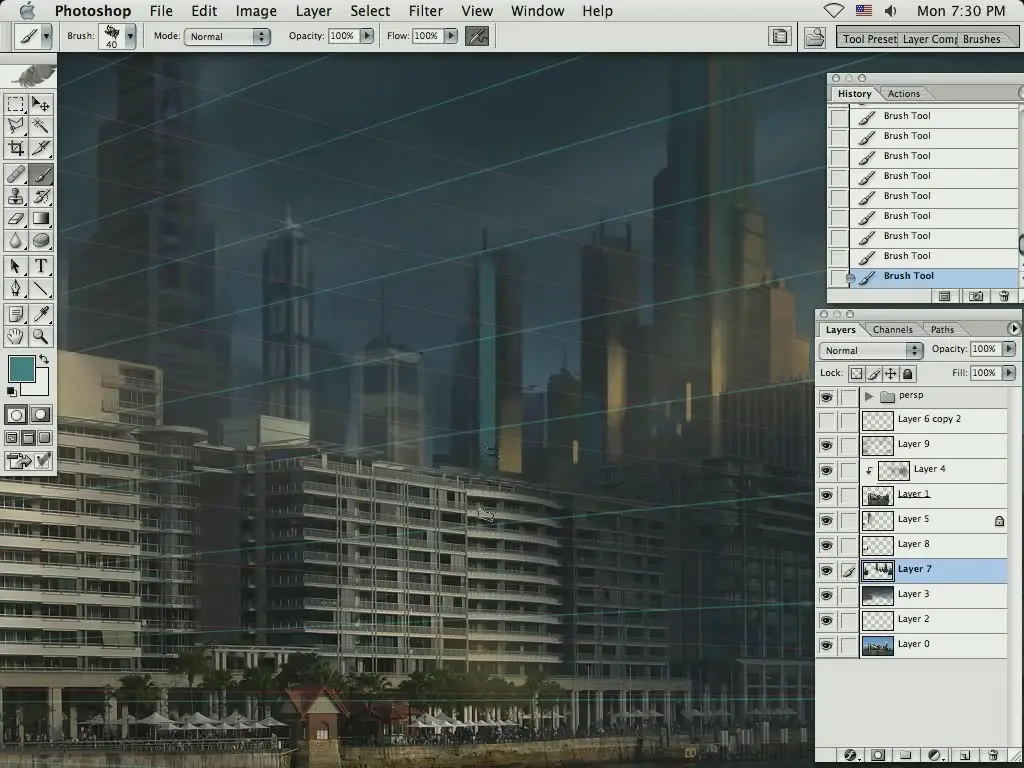1024x768 pixels.
Task: Select the Pen tool
Action: [16, 288]
